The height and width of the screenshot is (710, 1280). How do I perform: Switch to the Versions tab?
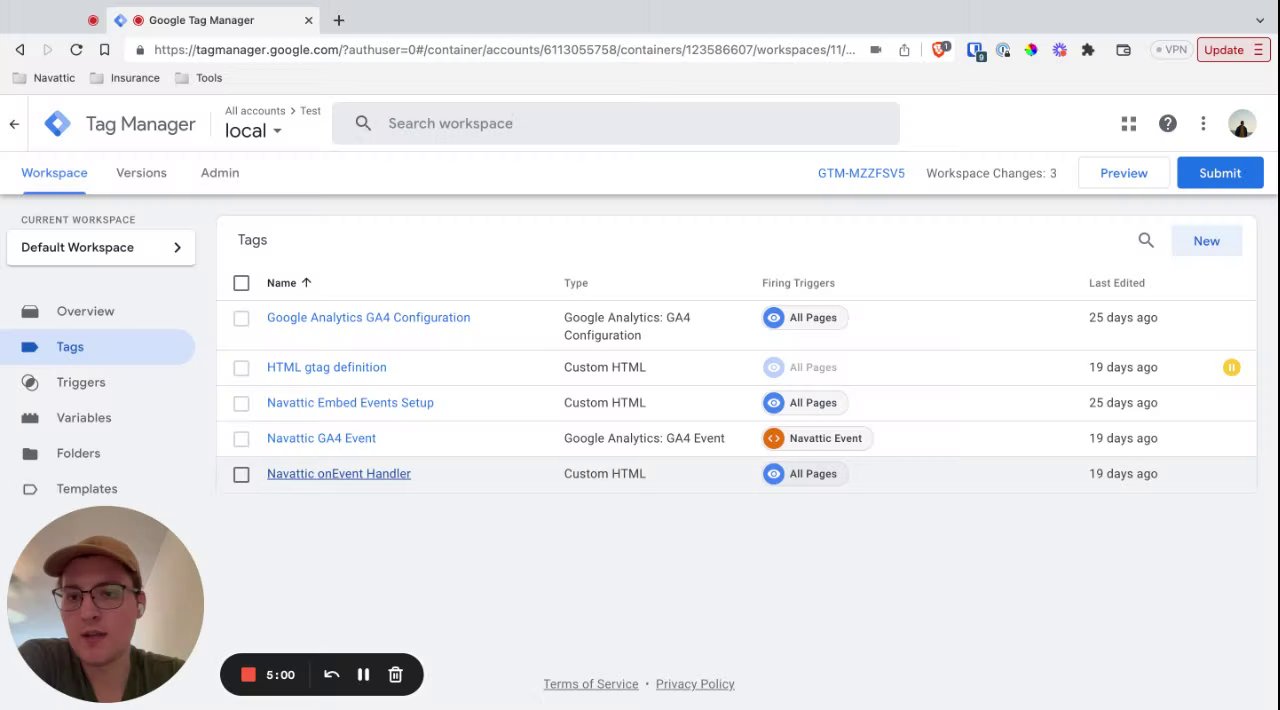point(141,173)
